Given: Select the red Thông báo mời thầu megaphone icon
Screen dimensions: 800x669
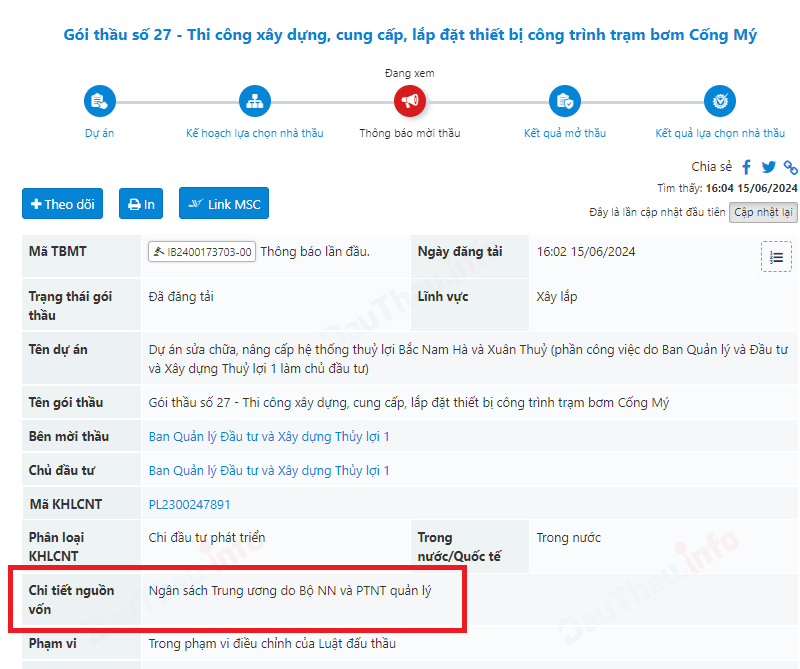Looking at the screenshot, I should coord(409,100).
